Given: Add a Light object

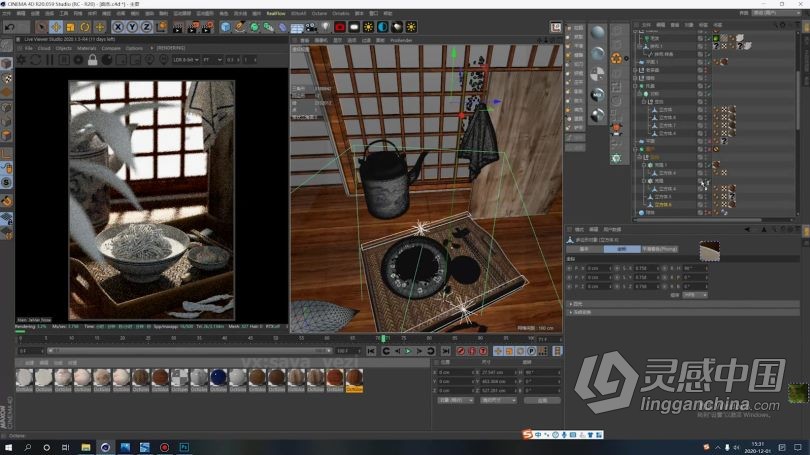Looking at the screenshot, I should click(x=325, y=27).
